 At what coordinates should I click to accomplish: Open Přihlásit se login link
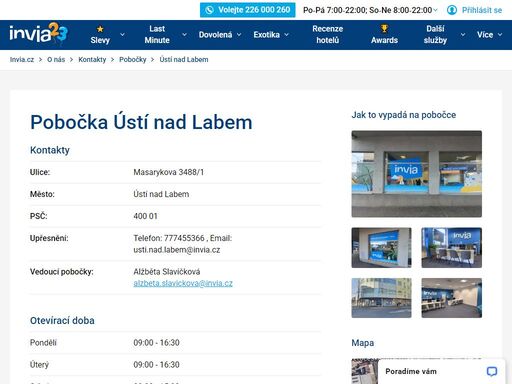click(x=482, y=10)
